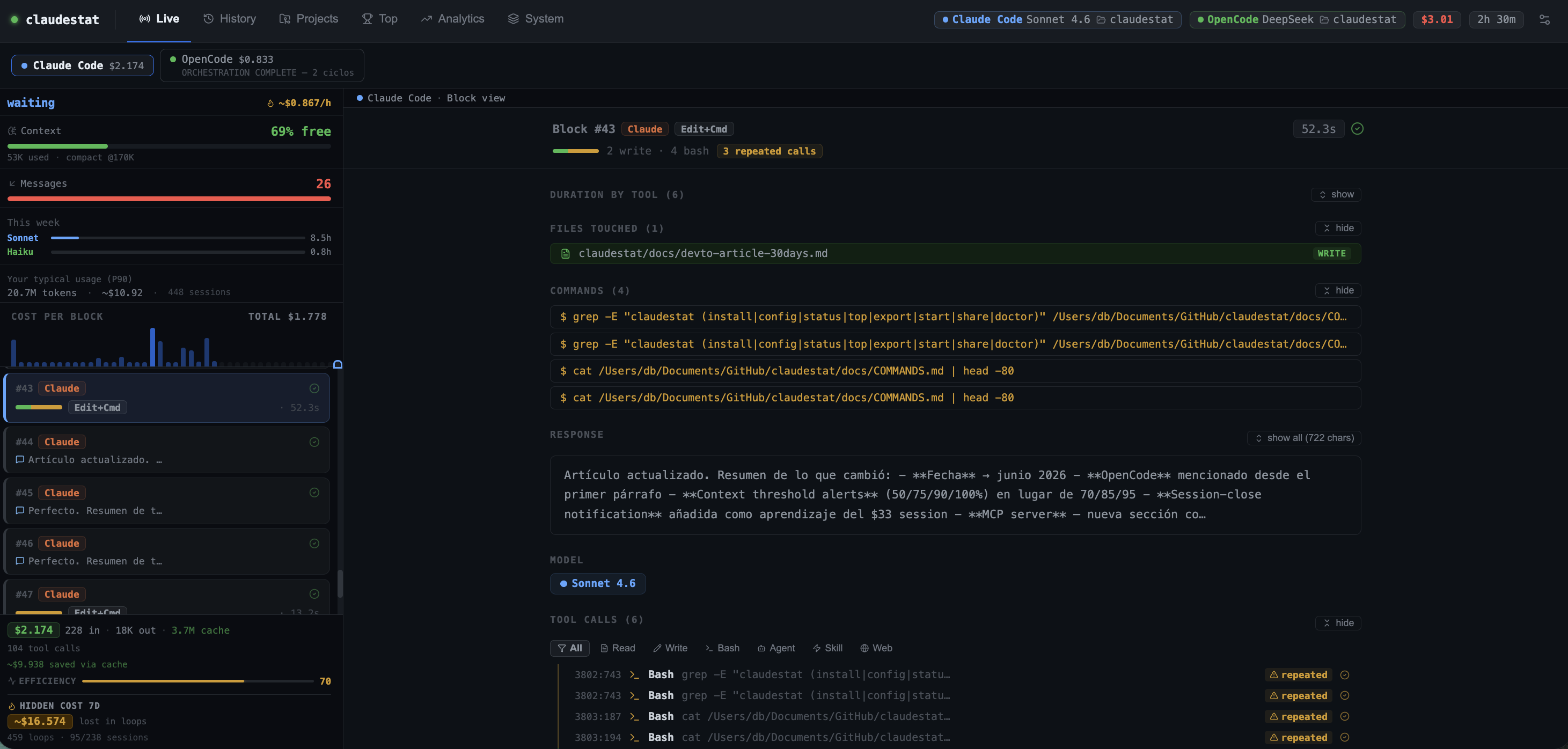Click check status icon on block #44 row
Viewport: 1568px width, 749px height.
point(314,442)
